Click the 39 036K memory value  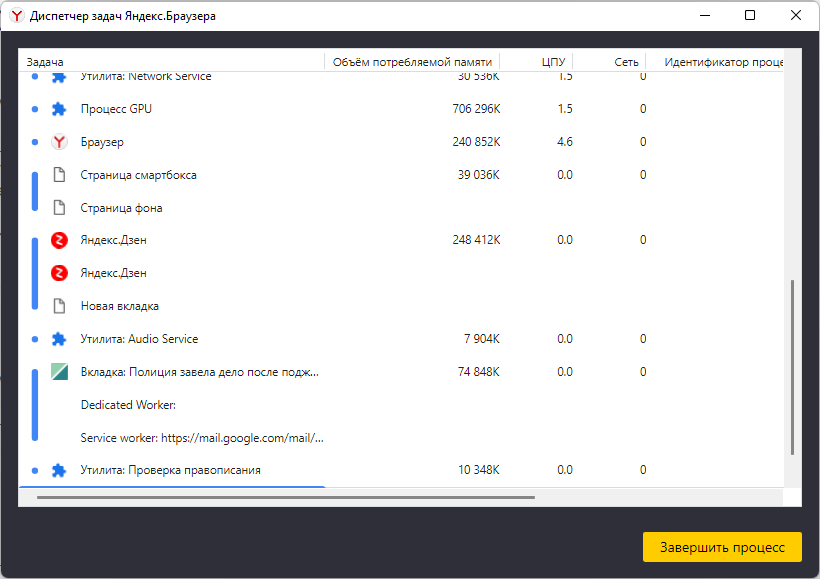click(x=479, y=175)
